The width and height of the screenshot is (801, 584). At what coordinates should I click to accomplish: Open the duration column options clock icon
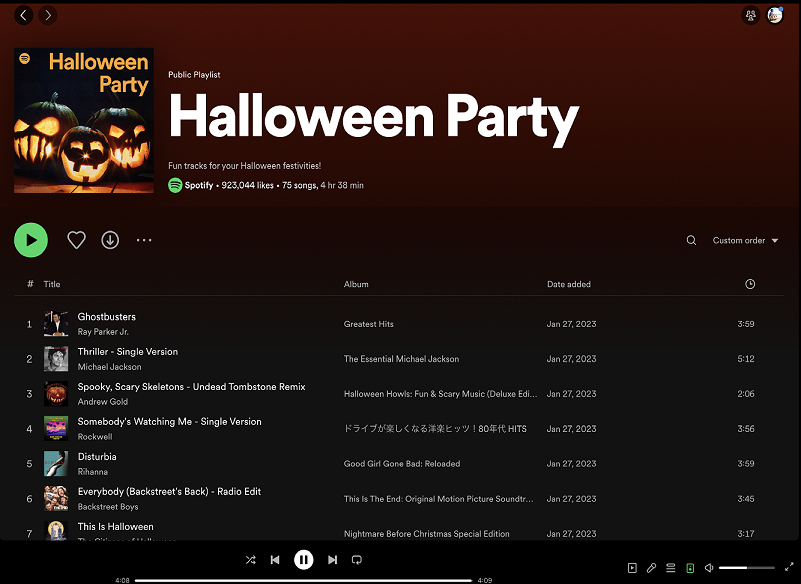750,284
